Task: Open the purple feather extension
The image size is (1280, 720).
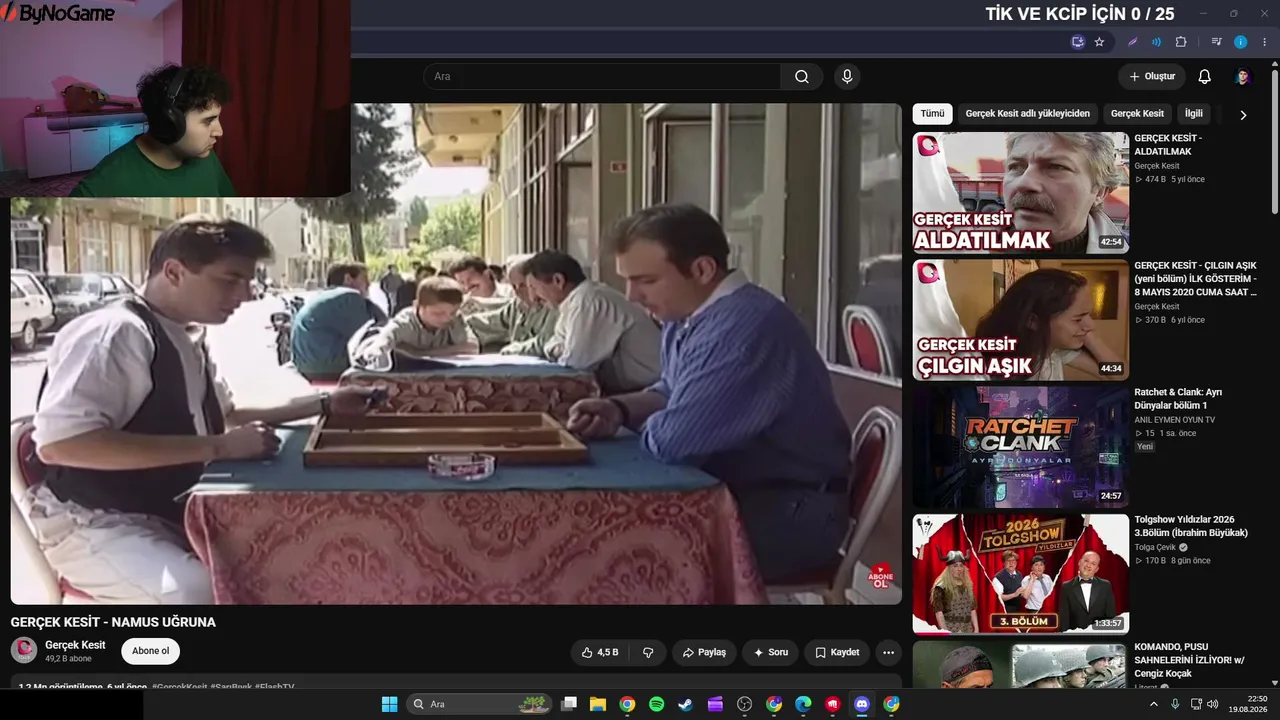Action: [x=1132, y=42]
